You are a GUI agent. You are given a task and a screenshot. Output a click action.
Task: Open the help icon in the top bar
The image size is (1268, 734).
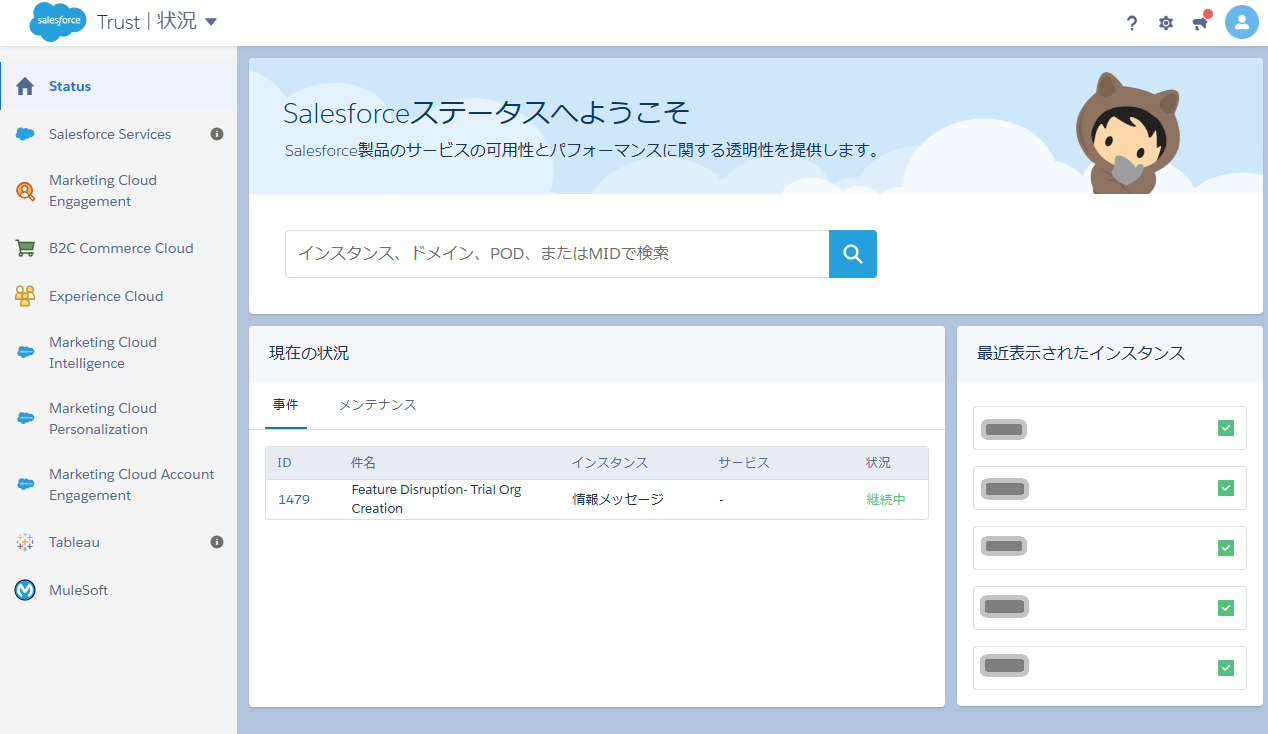tap(1131, 22)
